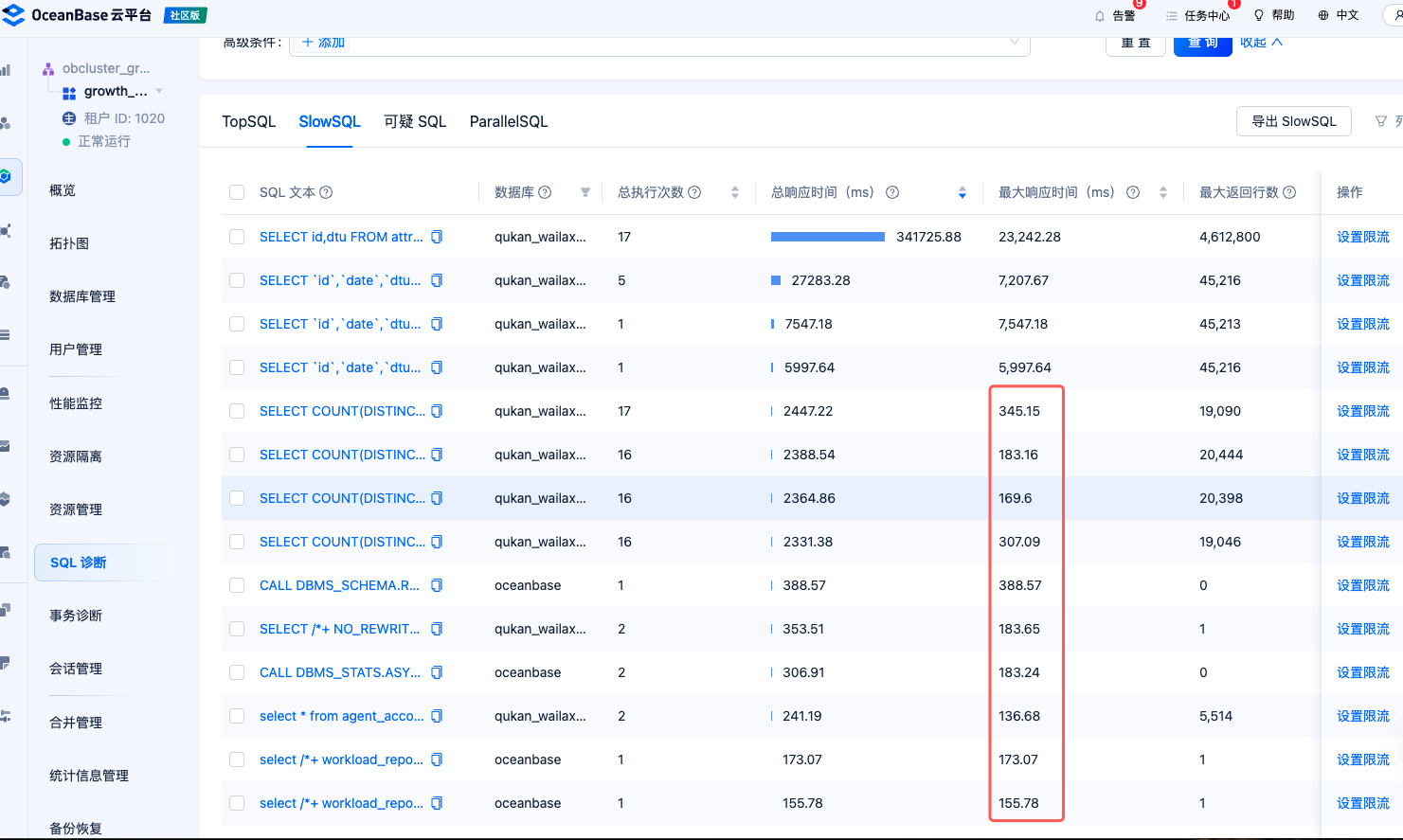Check the row with 7547.18 response time
1403x840 pixels.
click(237, 324)
